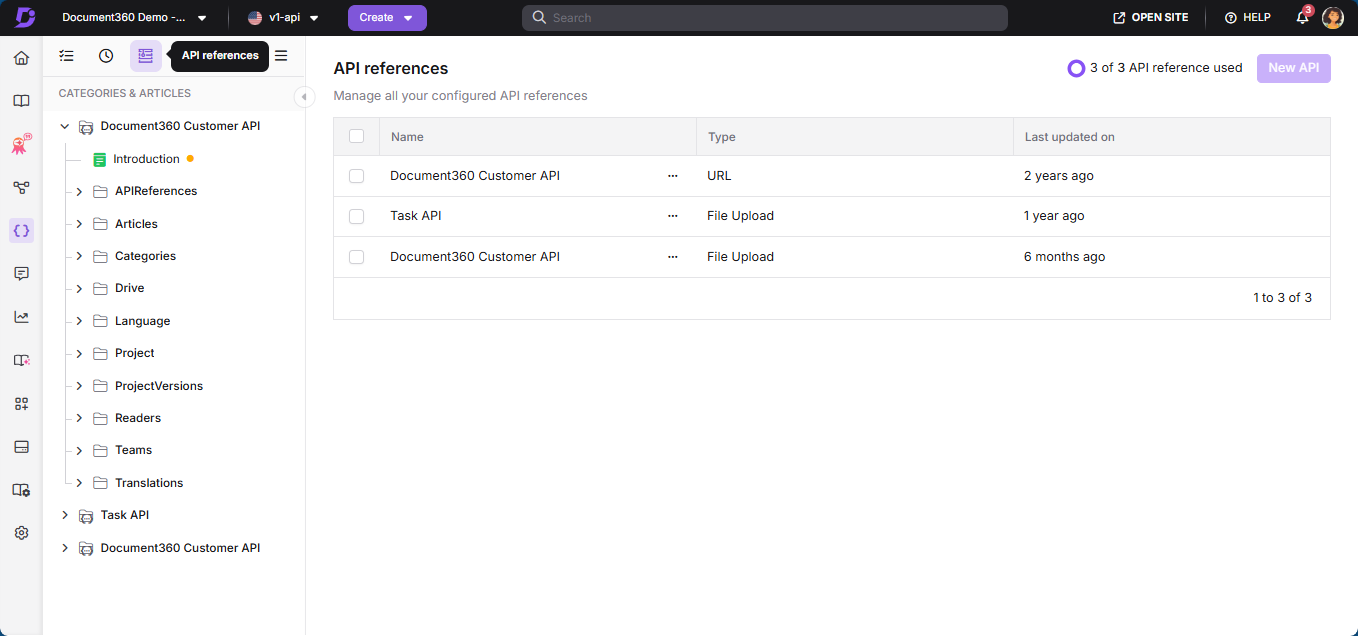Click the Recent clock icon

(x=106, y=56)
